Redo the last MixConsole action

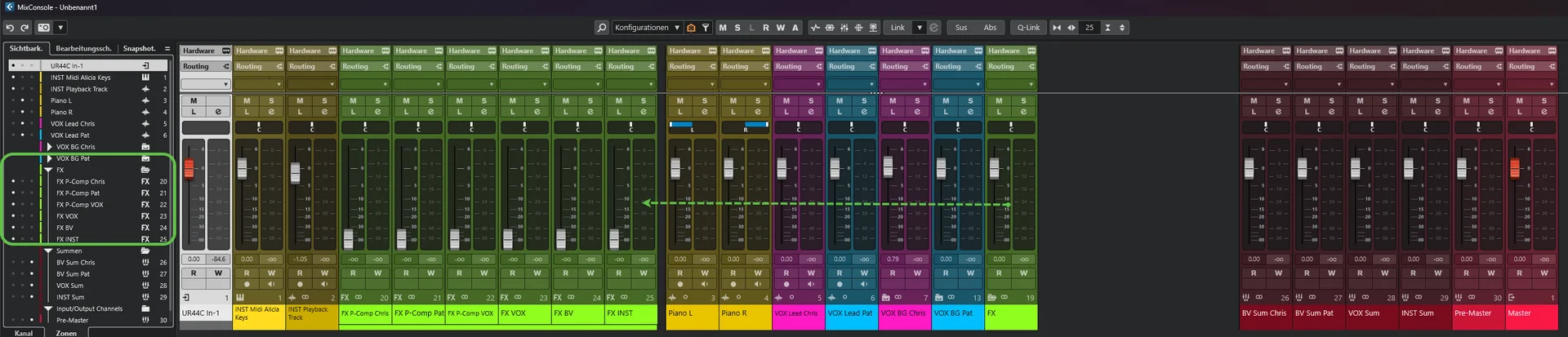click(x=24, y=28)
